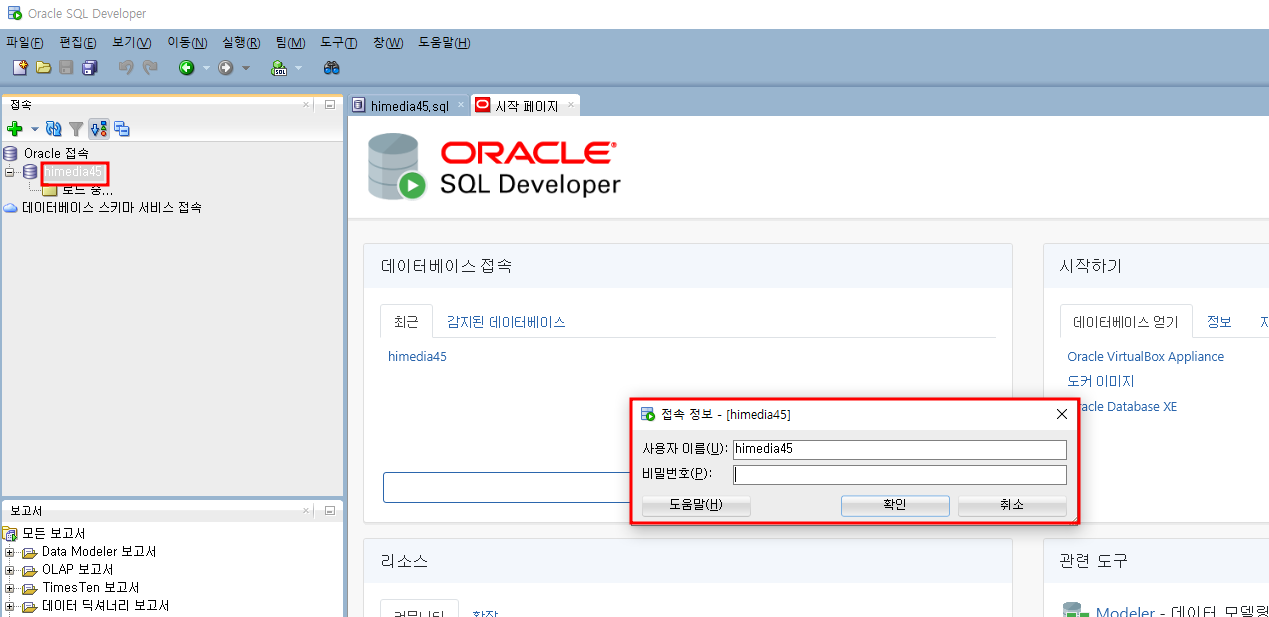This screenshot has width=1269, height=617.
Task: Close the himedia45.sql tab
Action: 461,105
